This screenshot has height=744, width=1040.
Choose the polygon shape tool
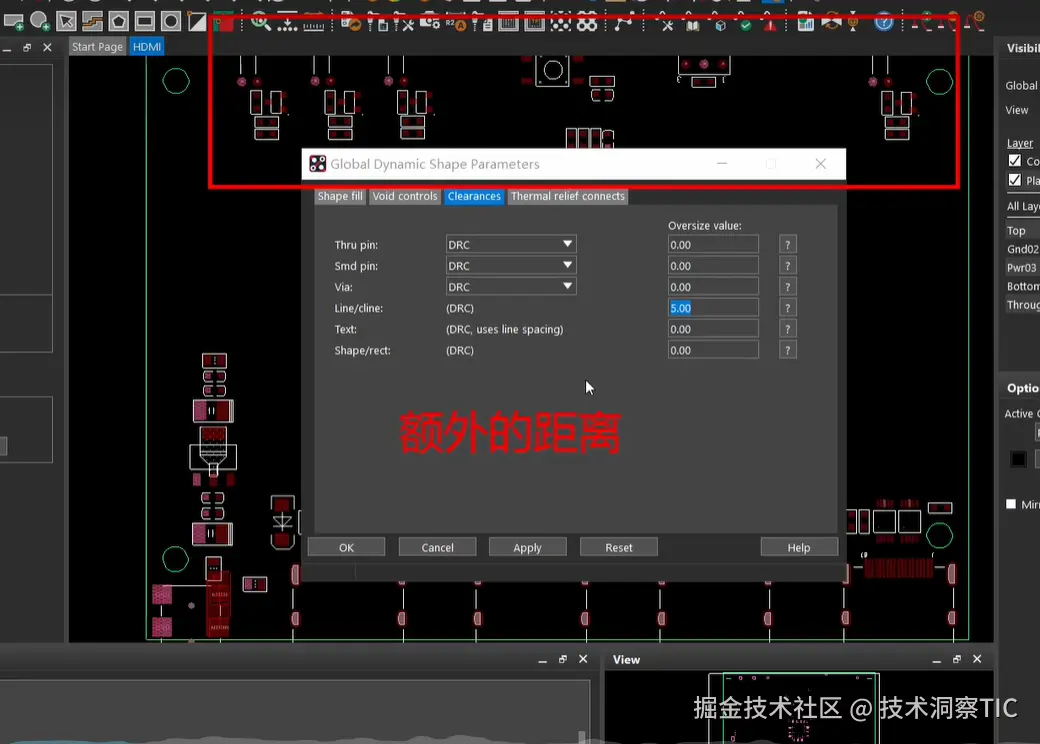pyautogui.click(x=119, y=22)
